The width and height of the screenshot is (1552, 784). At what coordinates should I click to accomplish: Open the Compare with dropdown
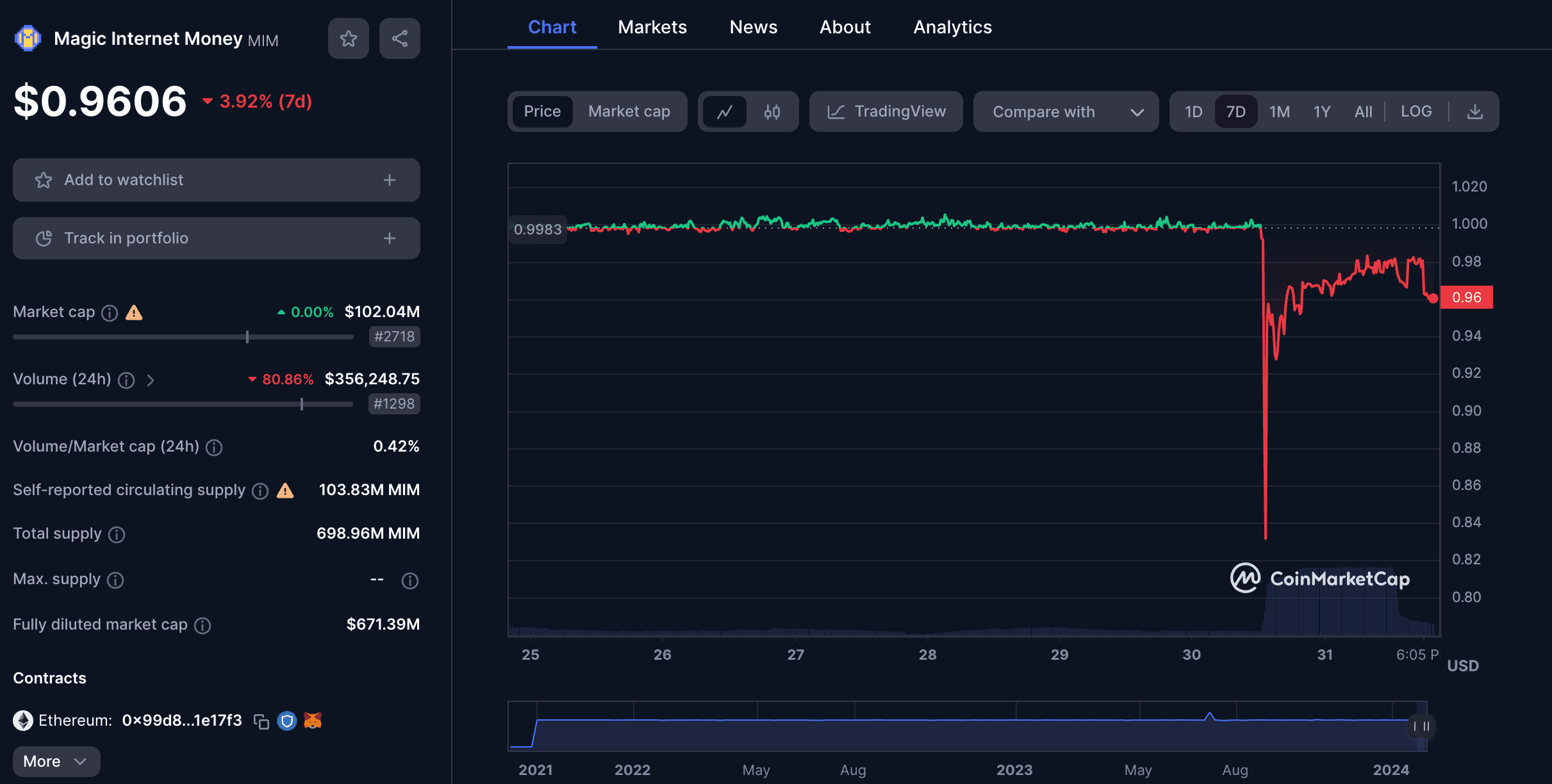coord(1066,111)
